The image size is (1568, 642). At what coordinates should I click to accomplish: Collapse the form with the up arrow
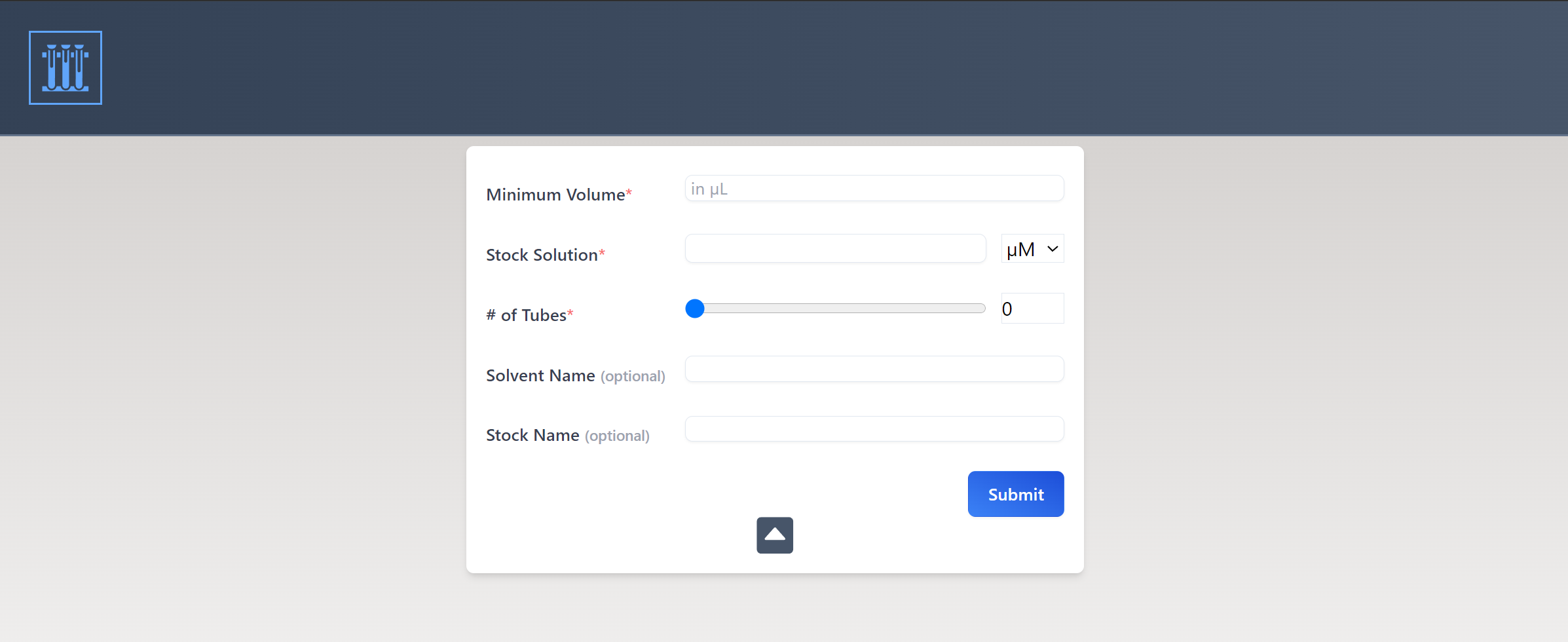click(775, 535)
